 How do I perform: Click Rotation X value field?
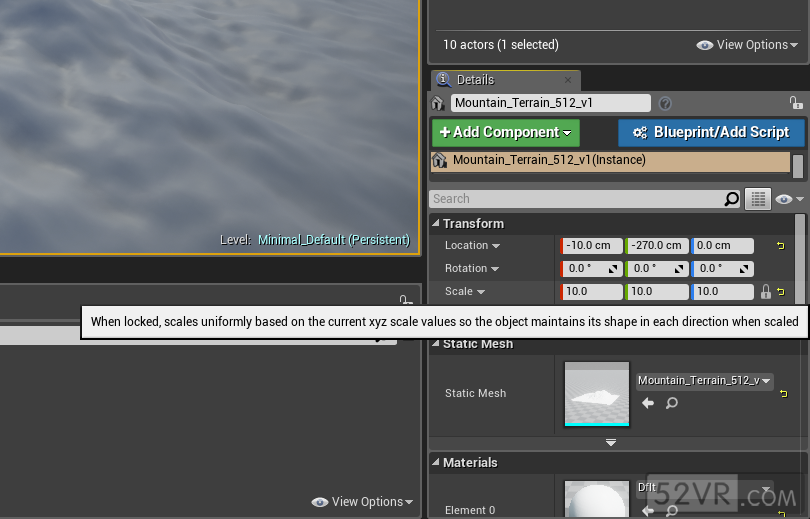coord(591,269)
